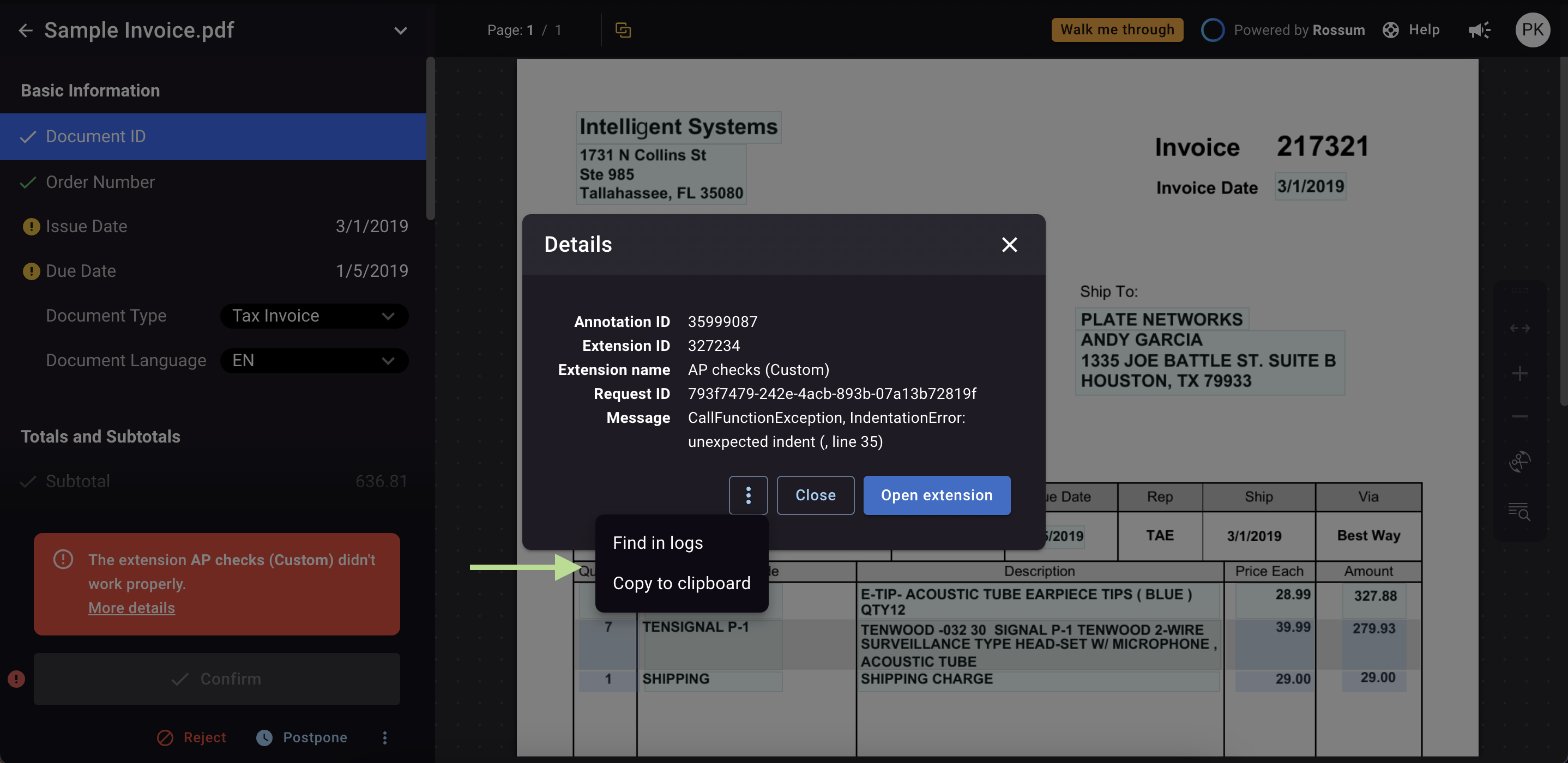Open the Document Language EN dropdown
The width and height of the screenshot is (1568, 763).
[x=314, y=360]
